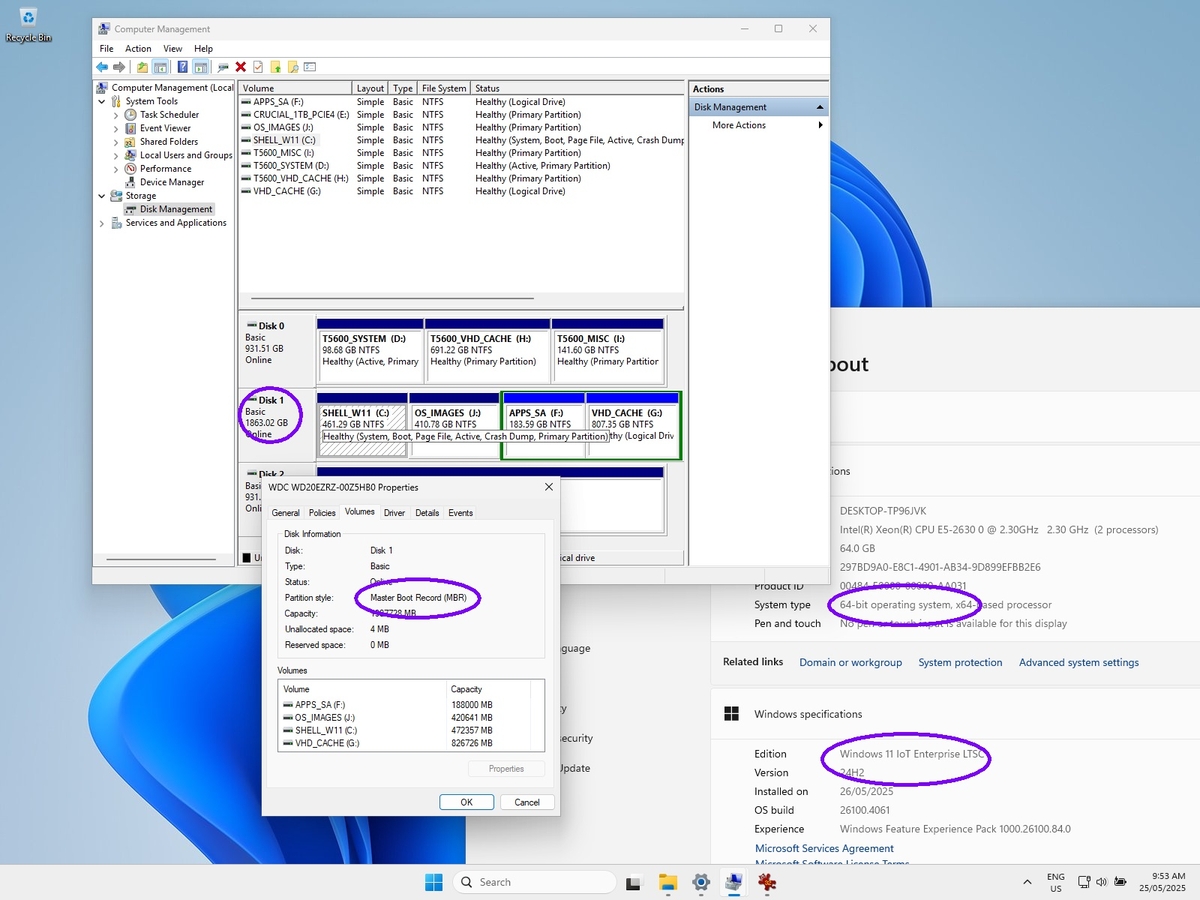Click the Computer Management taskbar icon
The height and width of the screenshot is (900, 1200).
tap(734, 882)
